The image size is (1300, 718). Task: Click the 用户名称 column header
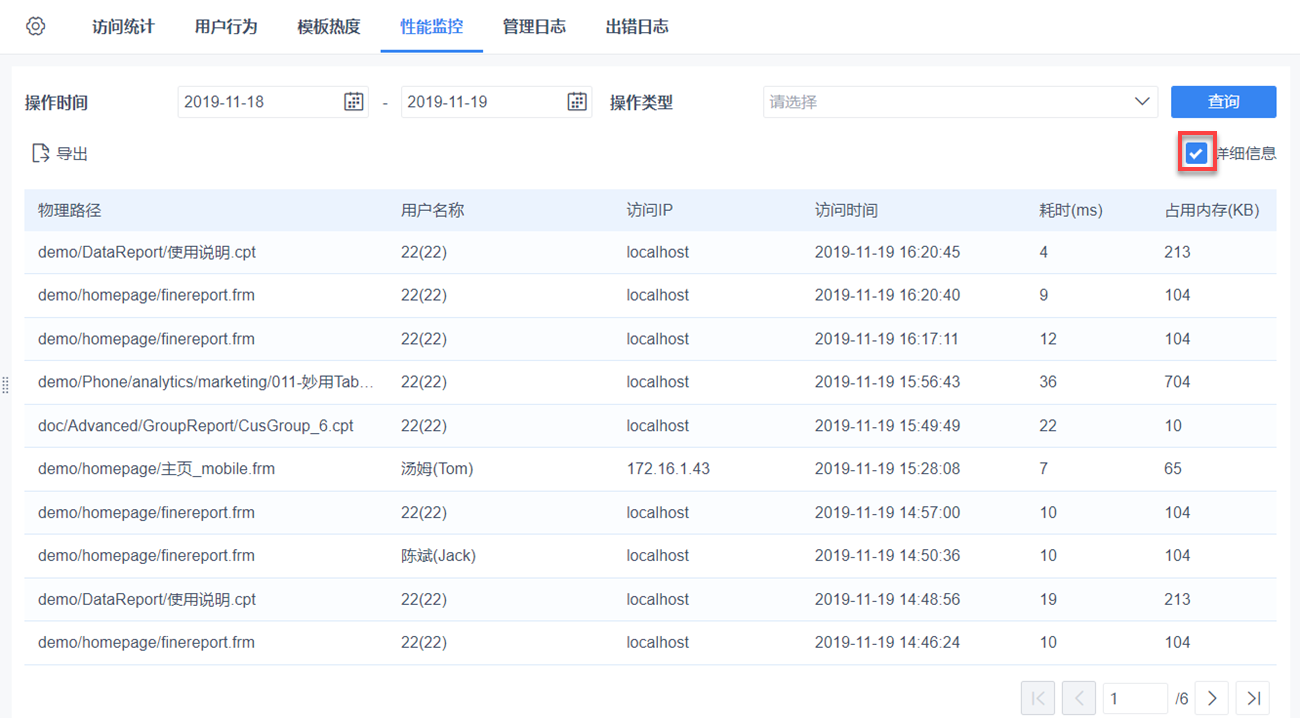pyautogui.click(x=433, y=210)
